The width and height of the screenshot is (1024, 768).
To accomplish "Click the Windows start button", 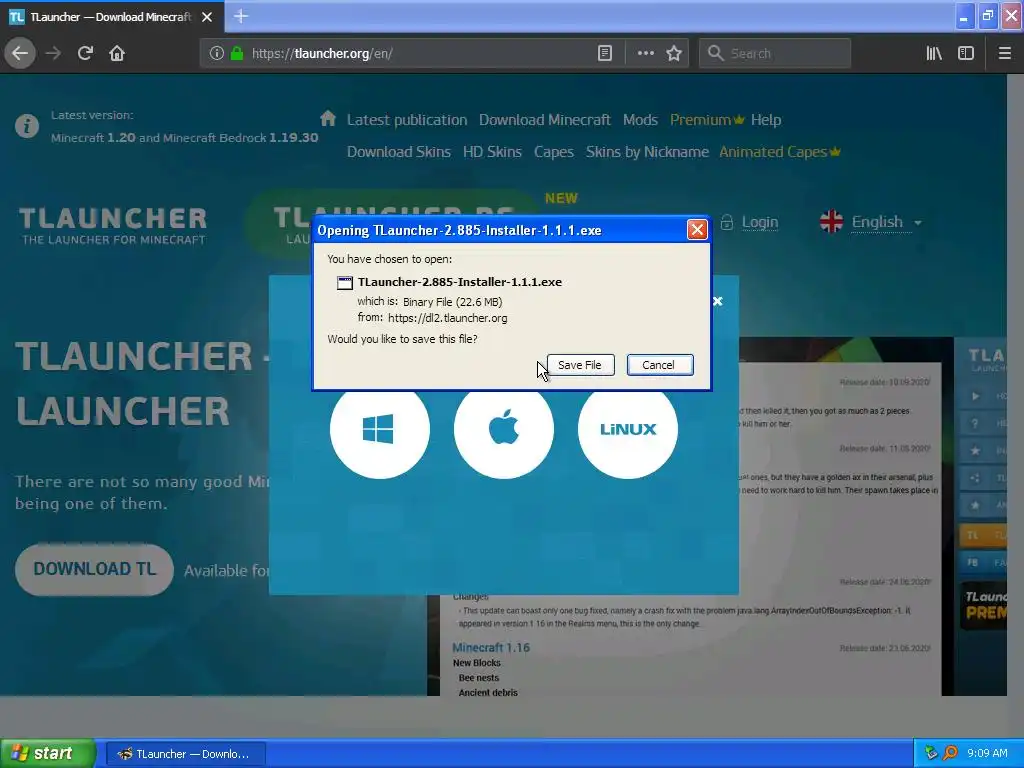I will point(48,753).
